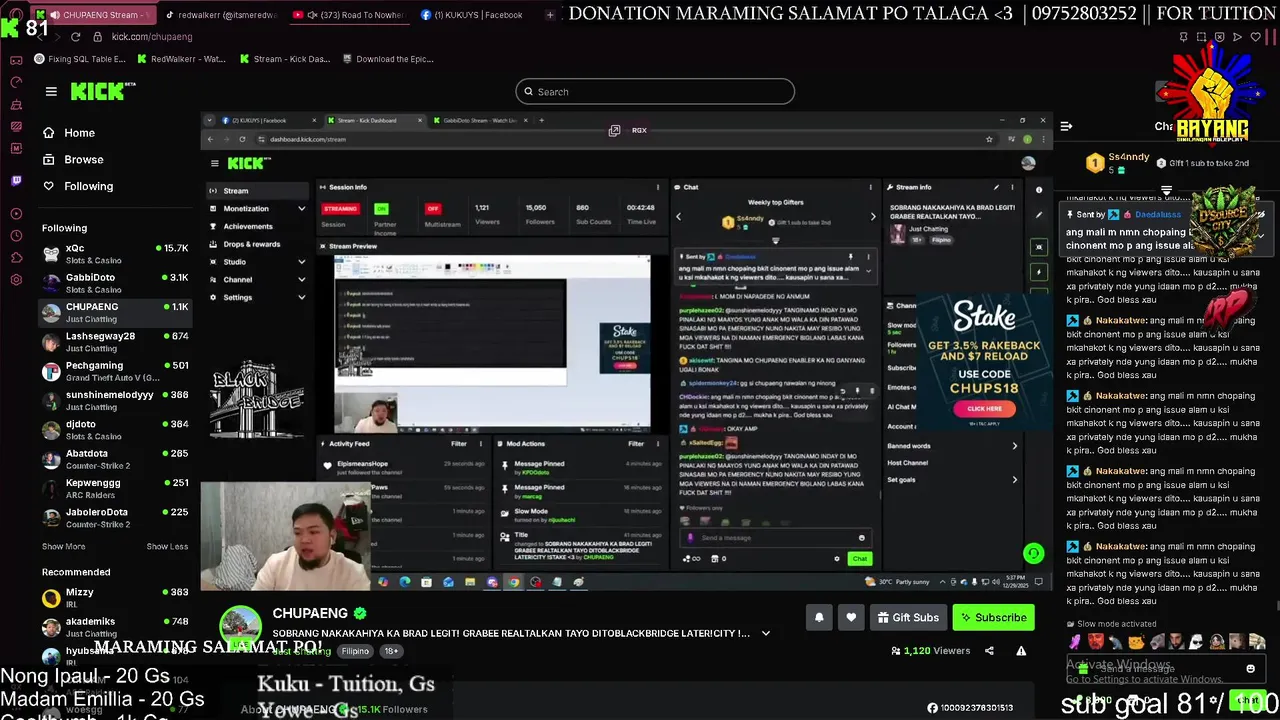Screen dimensions: 1280x720
Task: Expand Banned words in dashboard panel
Action: [953, 446]
